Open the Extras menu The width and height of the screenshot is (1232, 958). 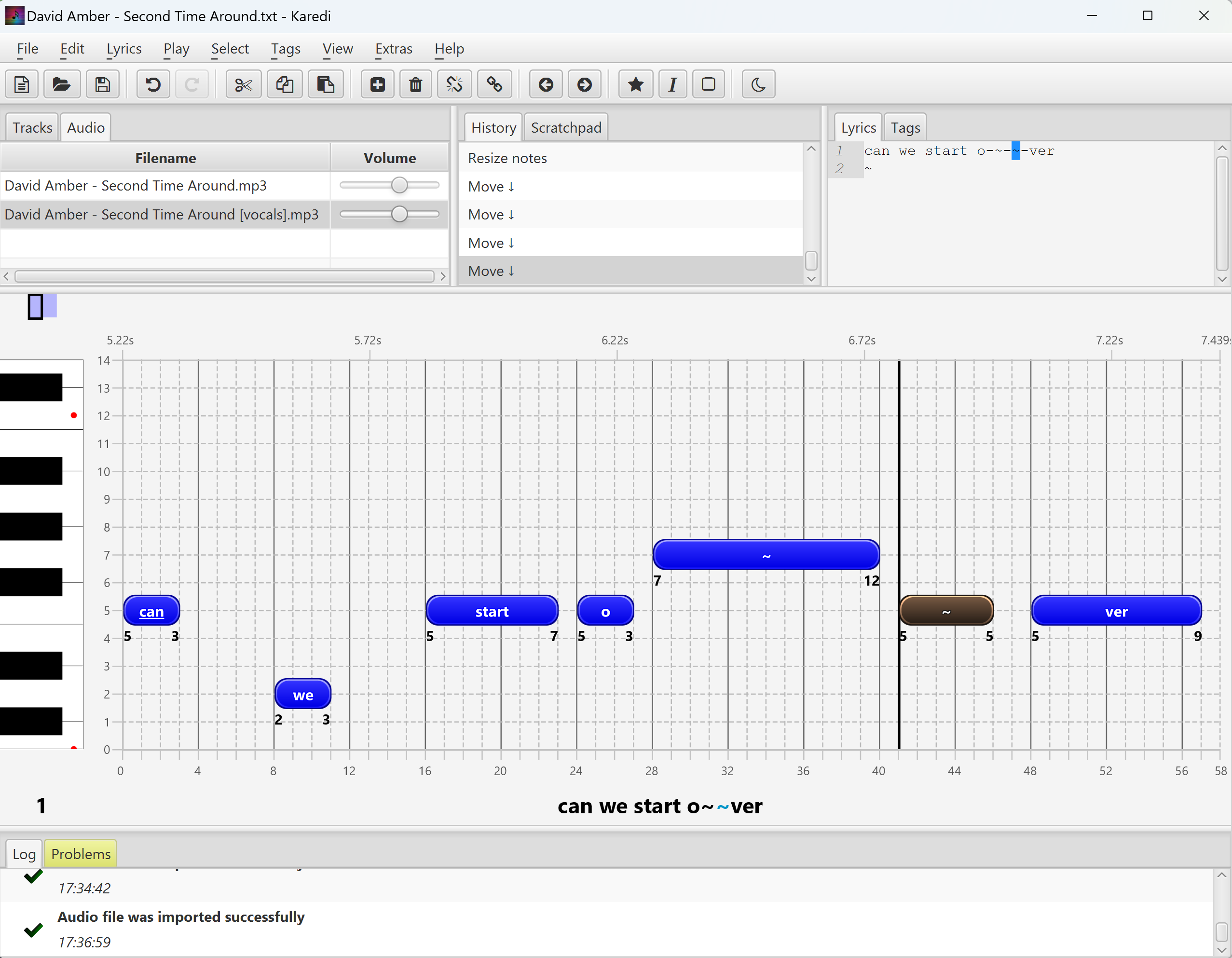(394, 49)
